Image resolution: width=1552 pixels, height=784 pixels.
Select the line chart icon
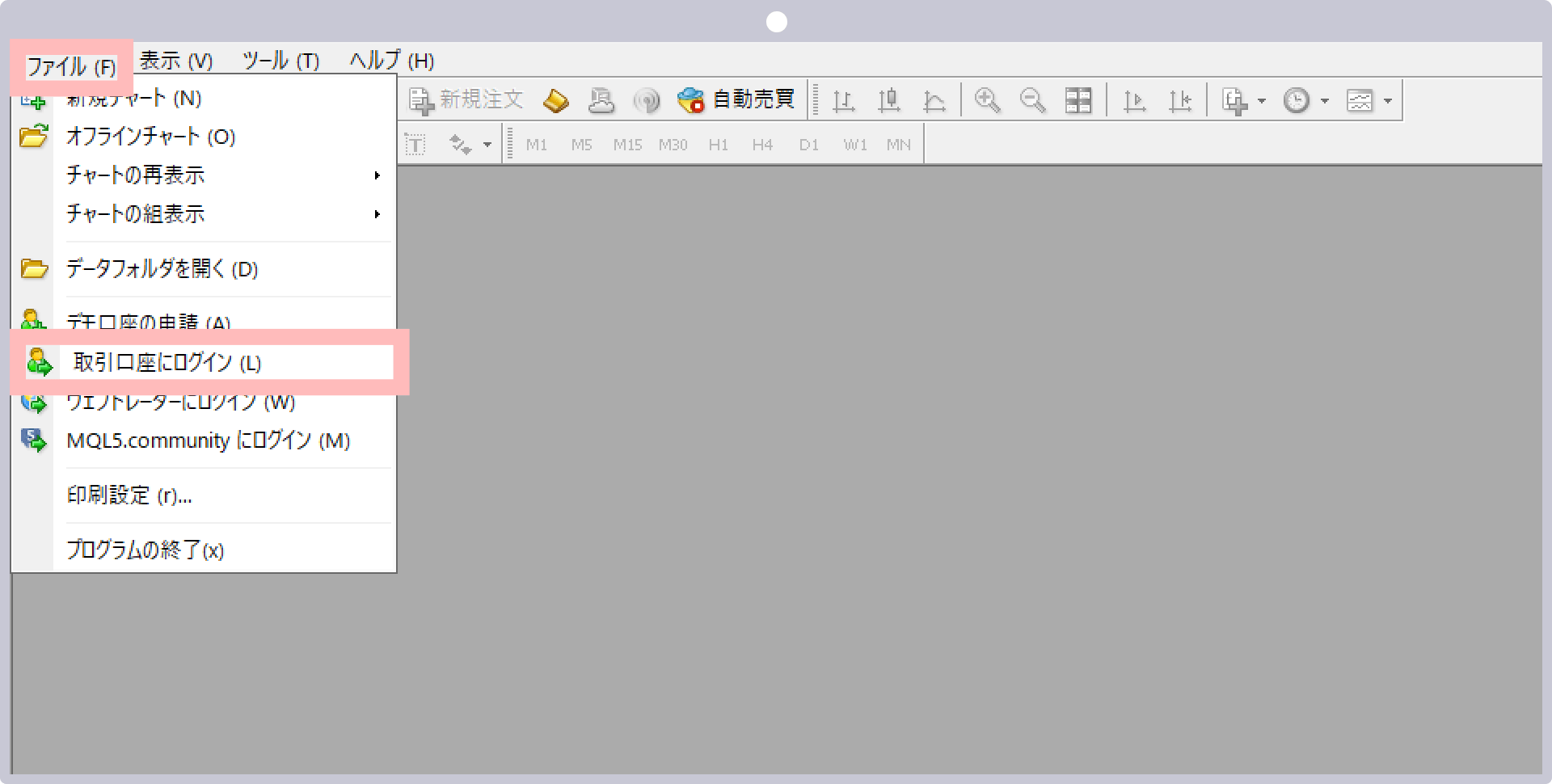pyautogui.click(x=934, y=100)
